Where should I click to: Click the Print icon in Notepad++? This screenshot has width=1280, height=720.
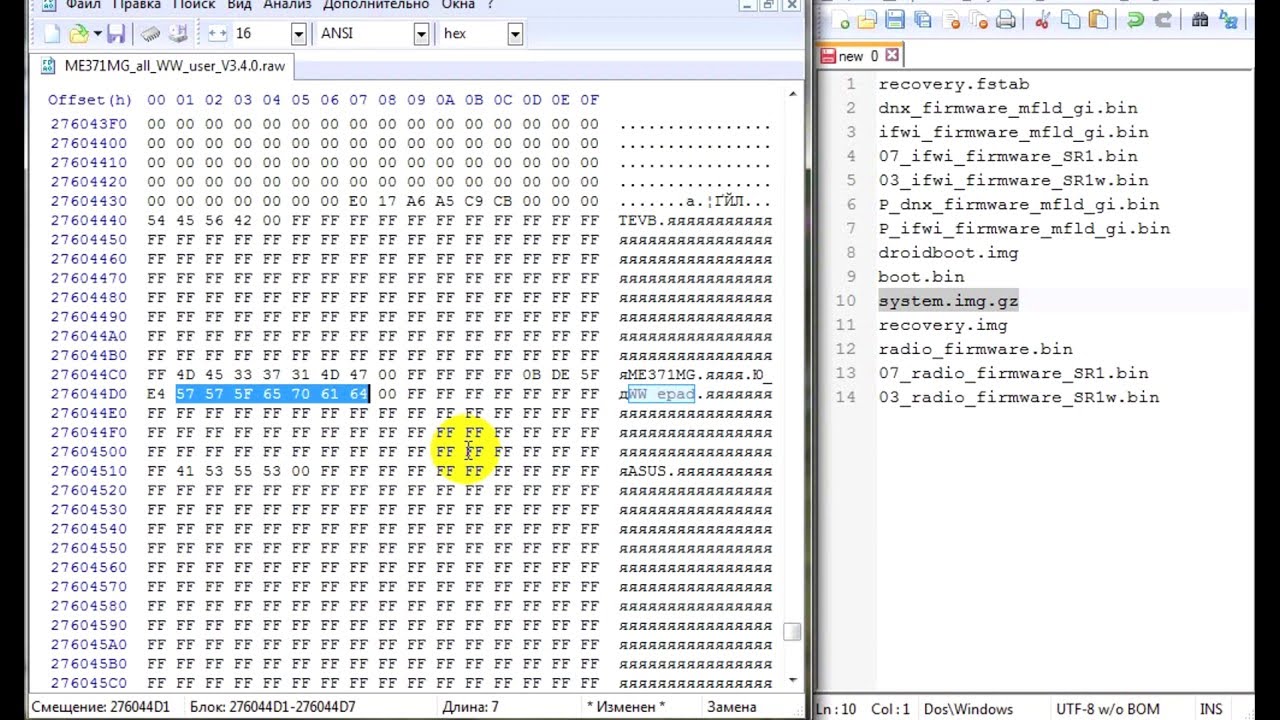point(1006,20)
